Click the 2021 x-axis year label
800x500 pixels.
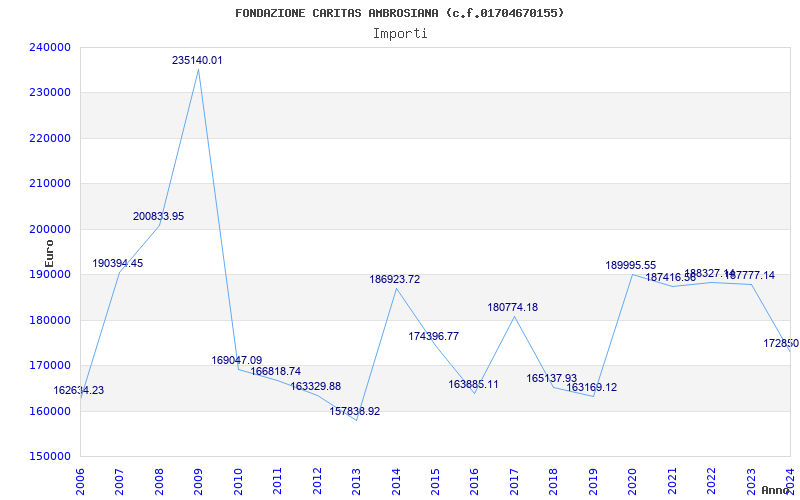tap(671, 481)
